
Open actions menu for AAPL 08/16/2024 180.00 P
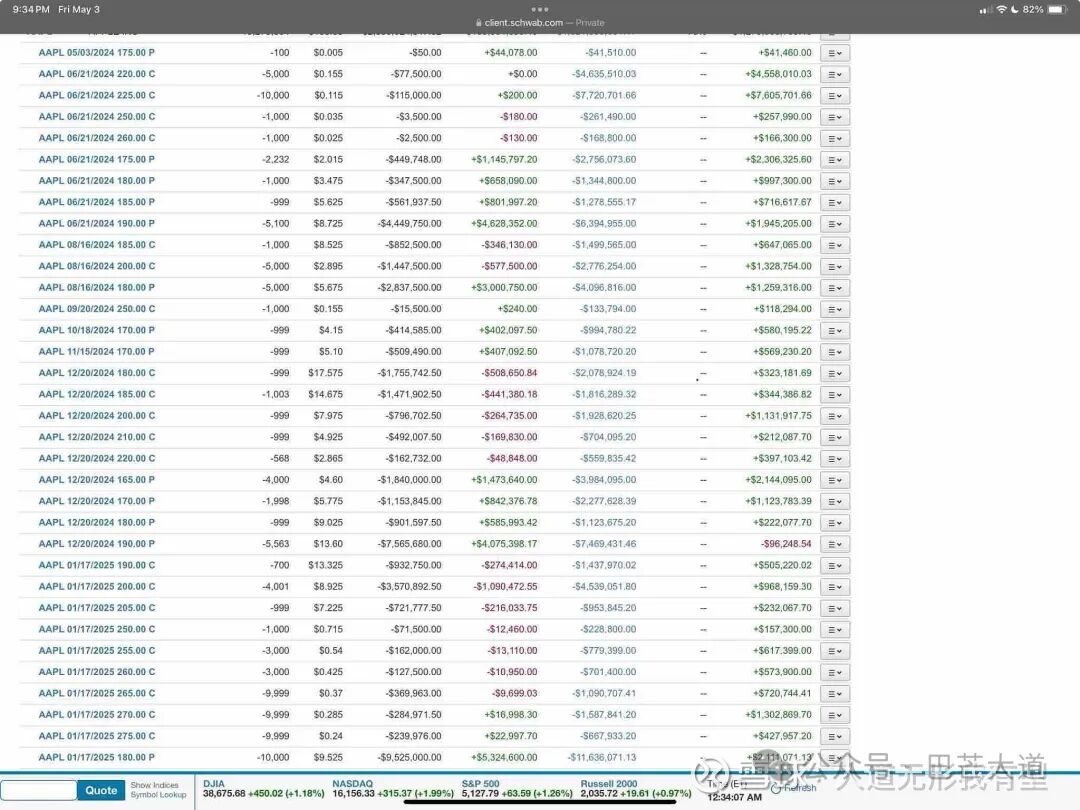(x=835, y=288)
